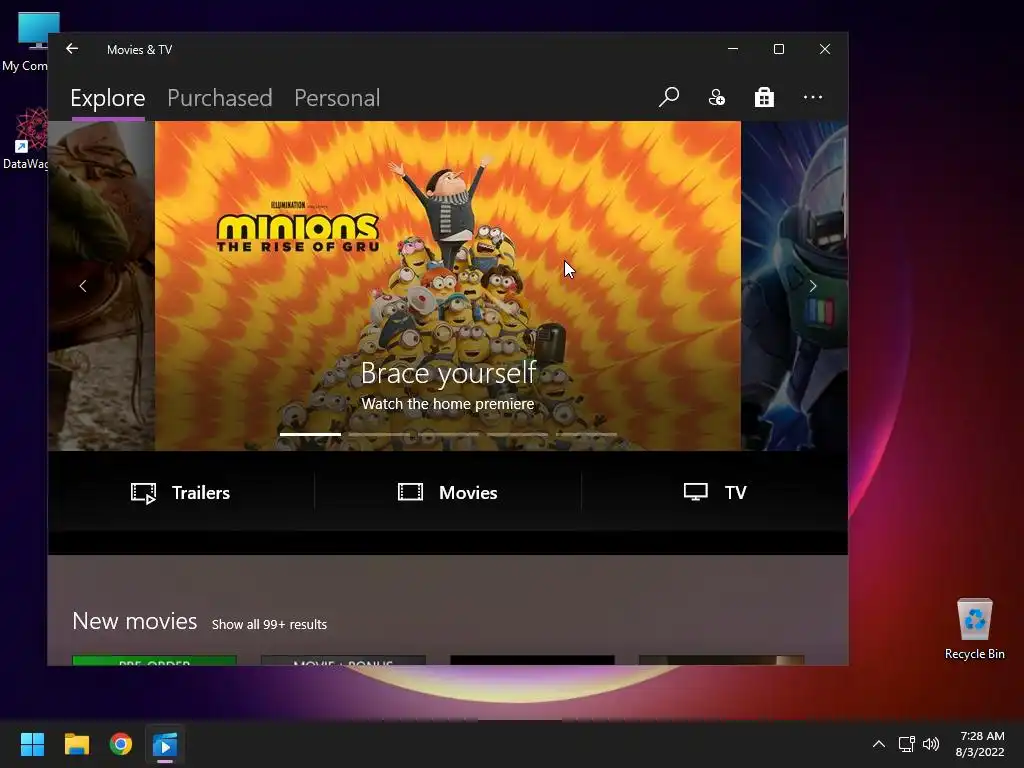
Task: Click Show all 99+ results link
Action: coord(269,624)
